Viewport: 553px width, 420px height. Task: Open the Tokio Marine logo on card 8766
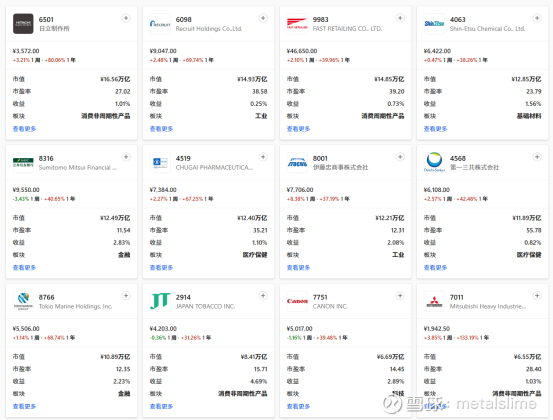click(x=23, y=301)
